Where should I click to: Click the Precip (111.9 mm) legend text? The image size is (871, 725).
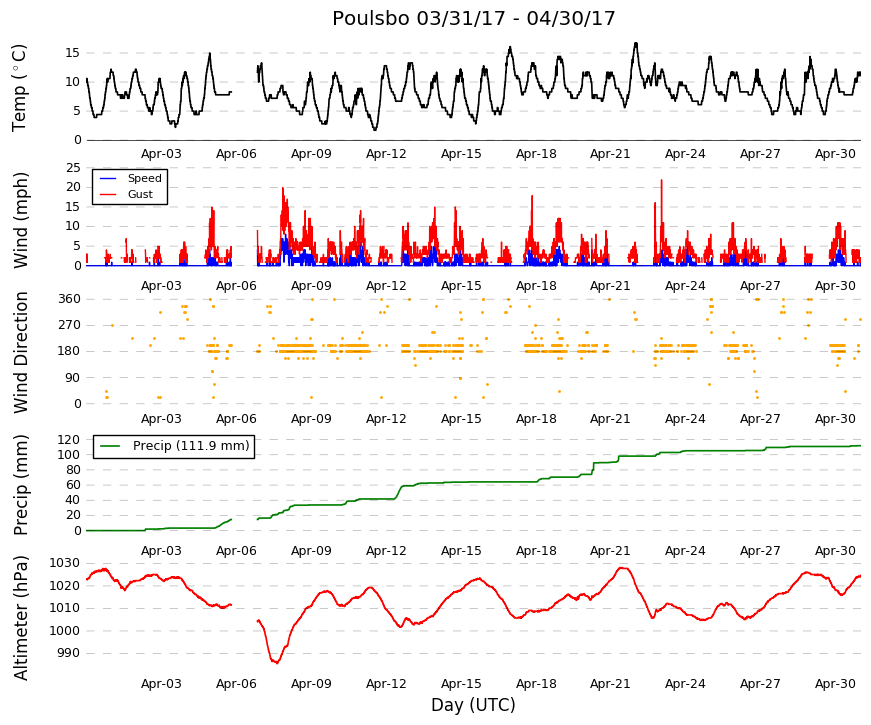coord(191,446)
